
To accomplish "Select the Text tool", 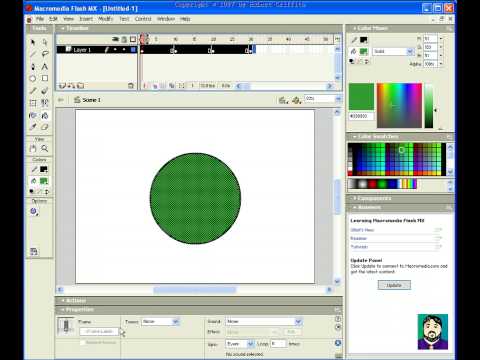I will point(45,66).
